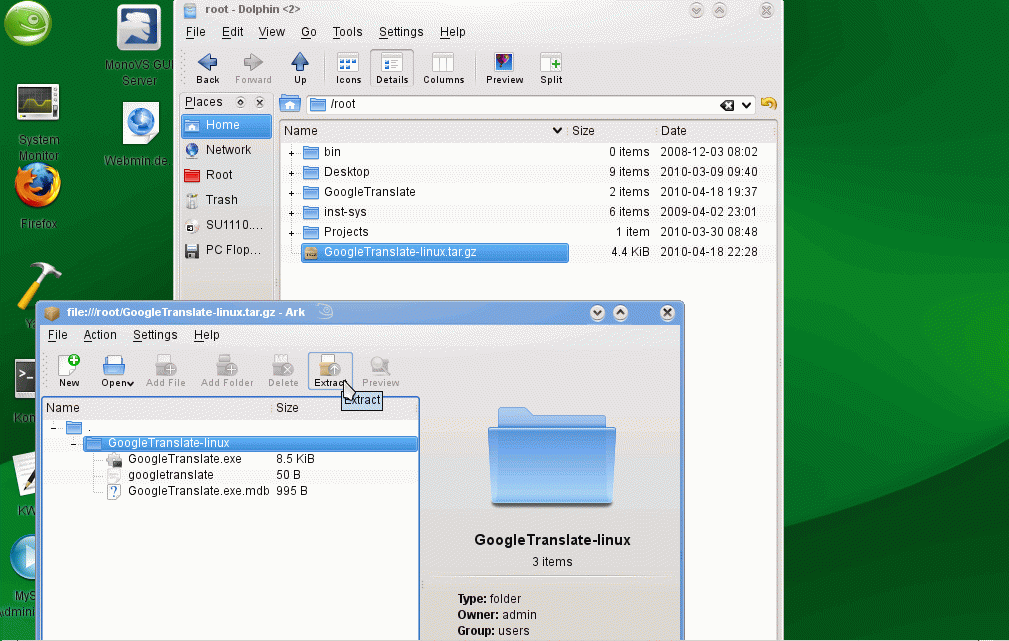Open MonoVS GUI Server desktop icon
This screenshot has height=641, width=1009.
(139, 45)
